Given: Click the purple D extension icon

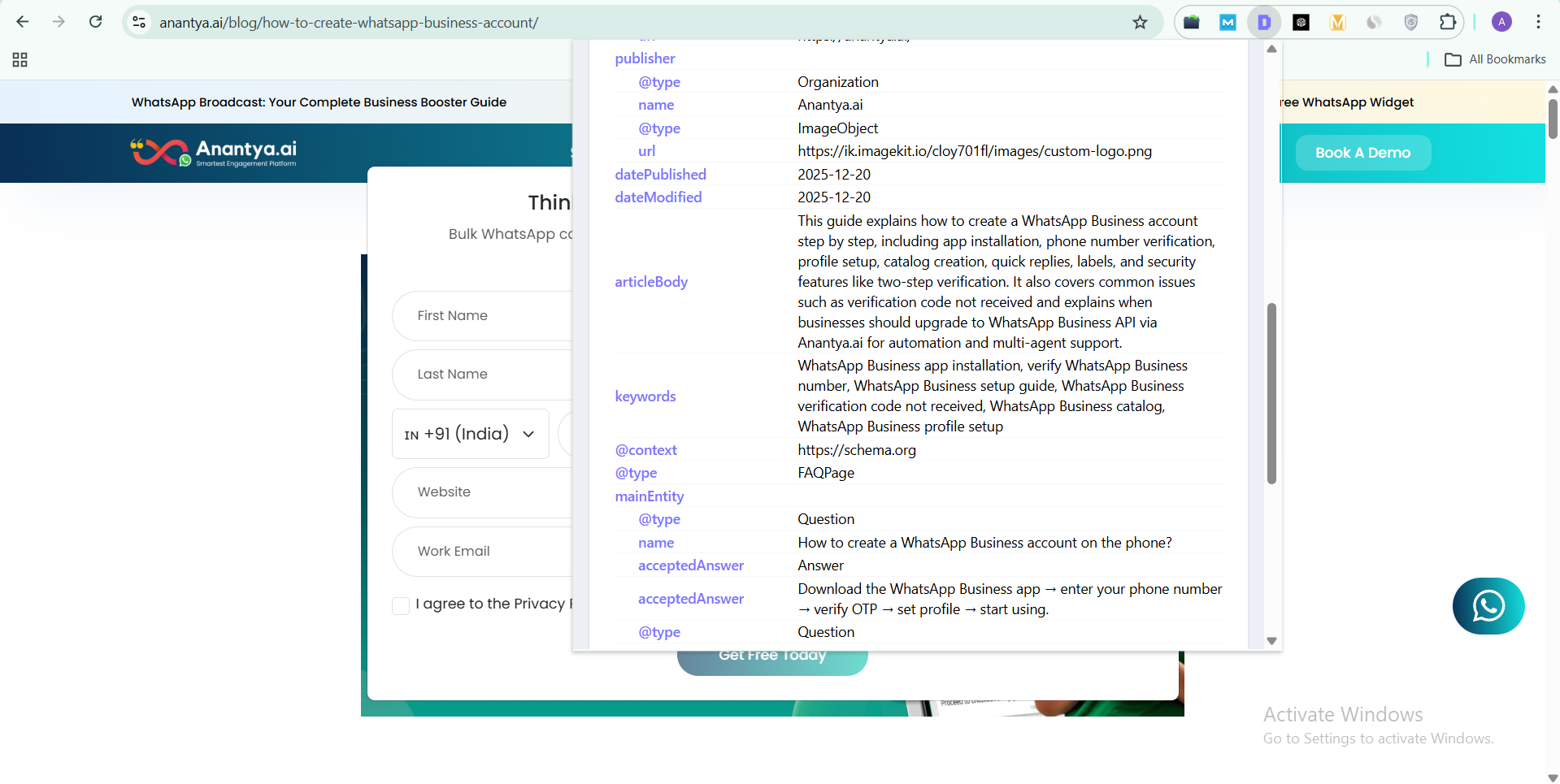Looking at the screenshot, I should click(1264, 22).
